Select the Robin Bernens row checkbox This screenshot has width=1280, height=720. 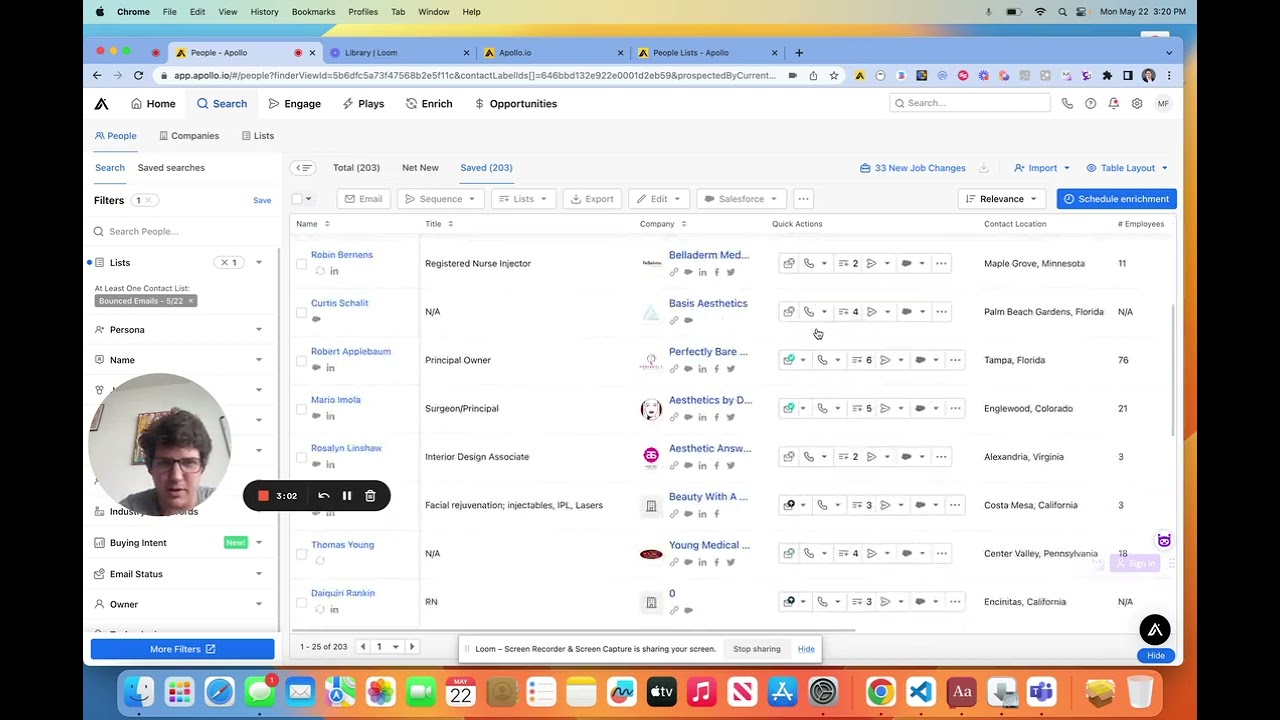[301, 264]
